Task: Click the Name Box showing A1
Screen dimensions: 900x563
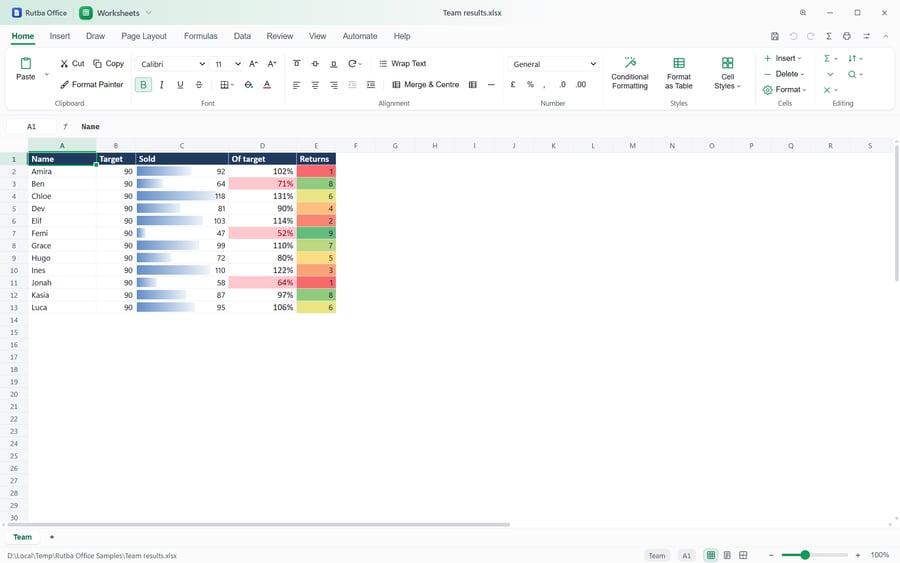Action: pos(32,127)
